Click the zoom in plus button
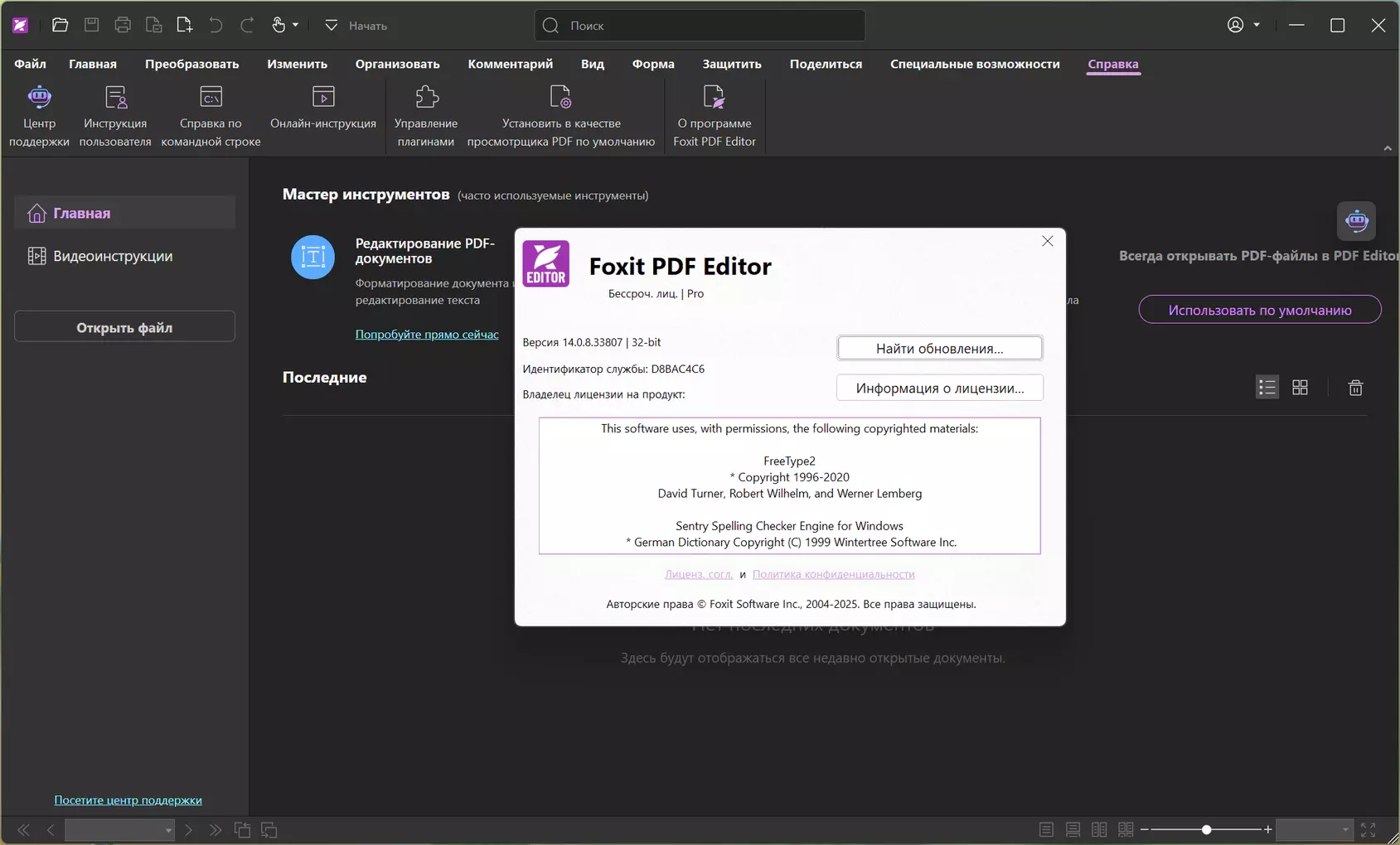This screenshot has height=845, width=1400. [1268, 829]
